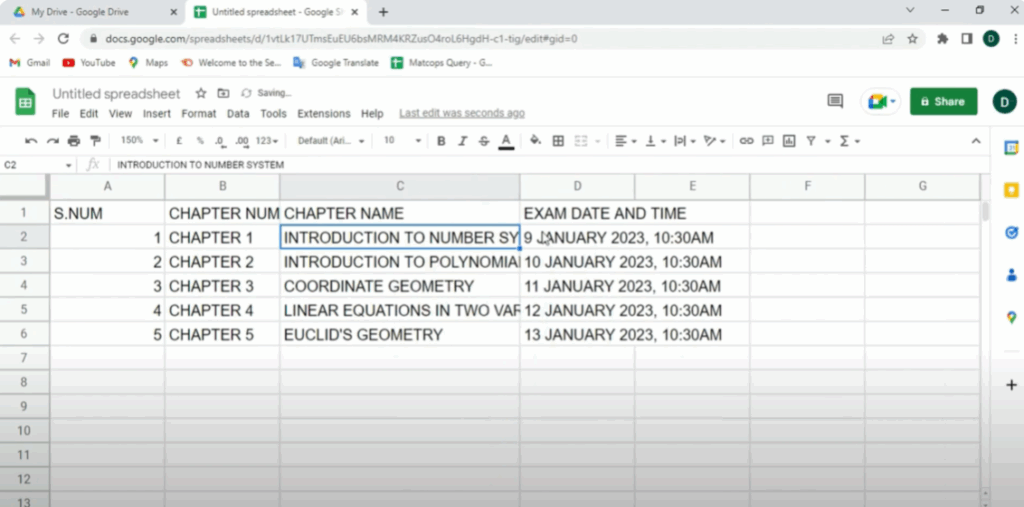Open the borders tool

point(558,141)
